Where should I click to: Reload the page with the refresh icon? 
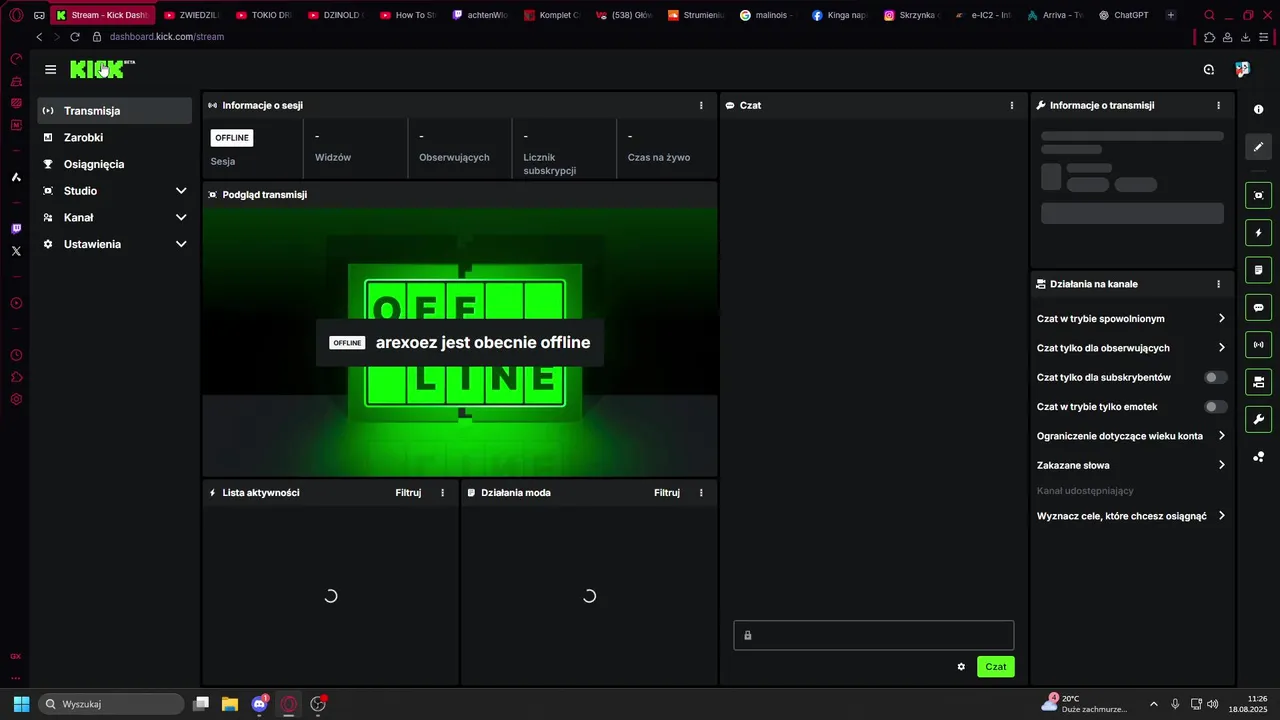(x=75, y=37)
